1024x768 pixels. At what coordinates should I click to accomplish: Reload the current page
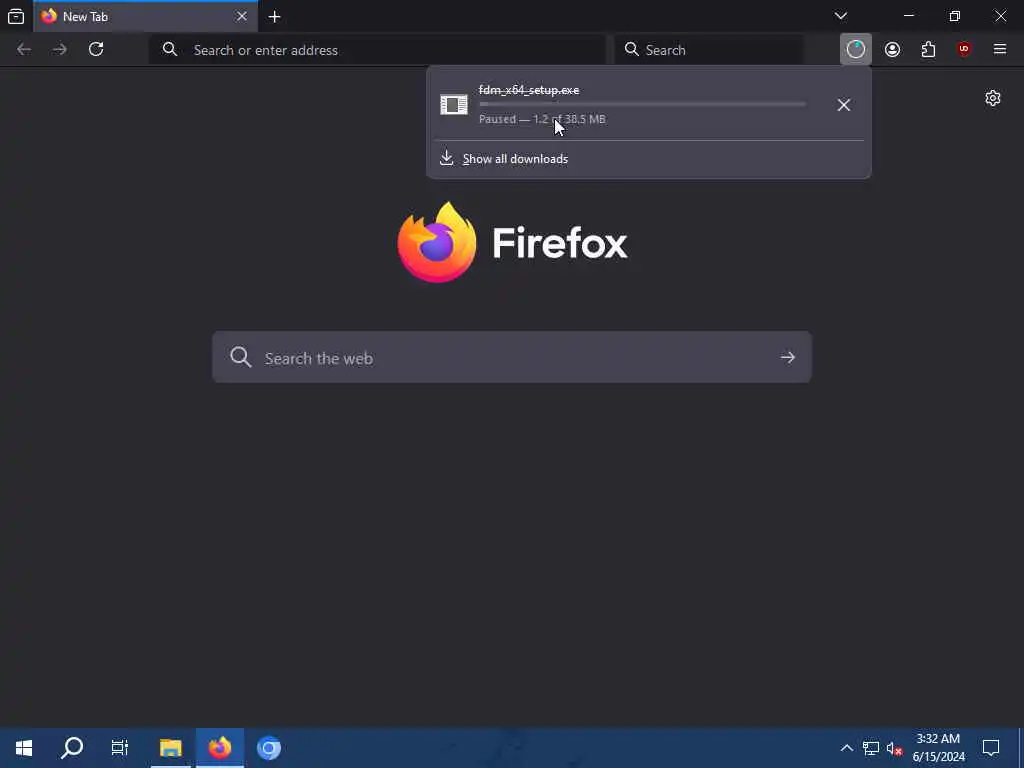pos(96,50)
